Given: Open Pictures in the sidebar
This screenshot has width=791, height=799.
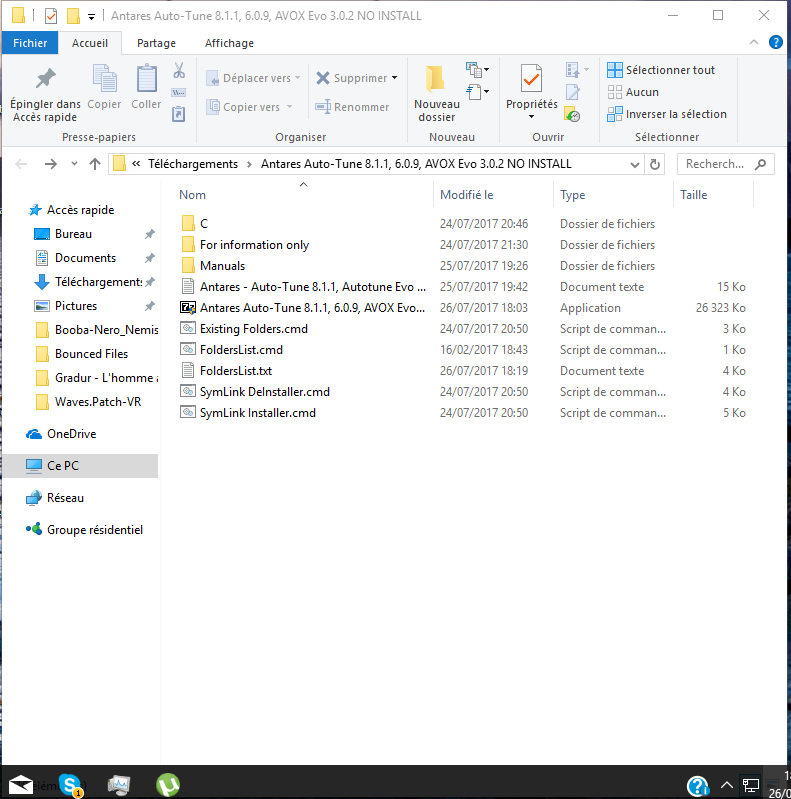Looking at the screenshot, I should [x=75, y=305].
